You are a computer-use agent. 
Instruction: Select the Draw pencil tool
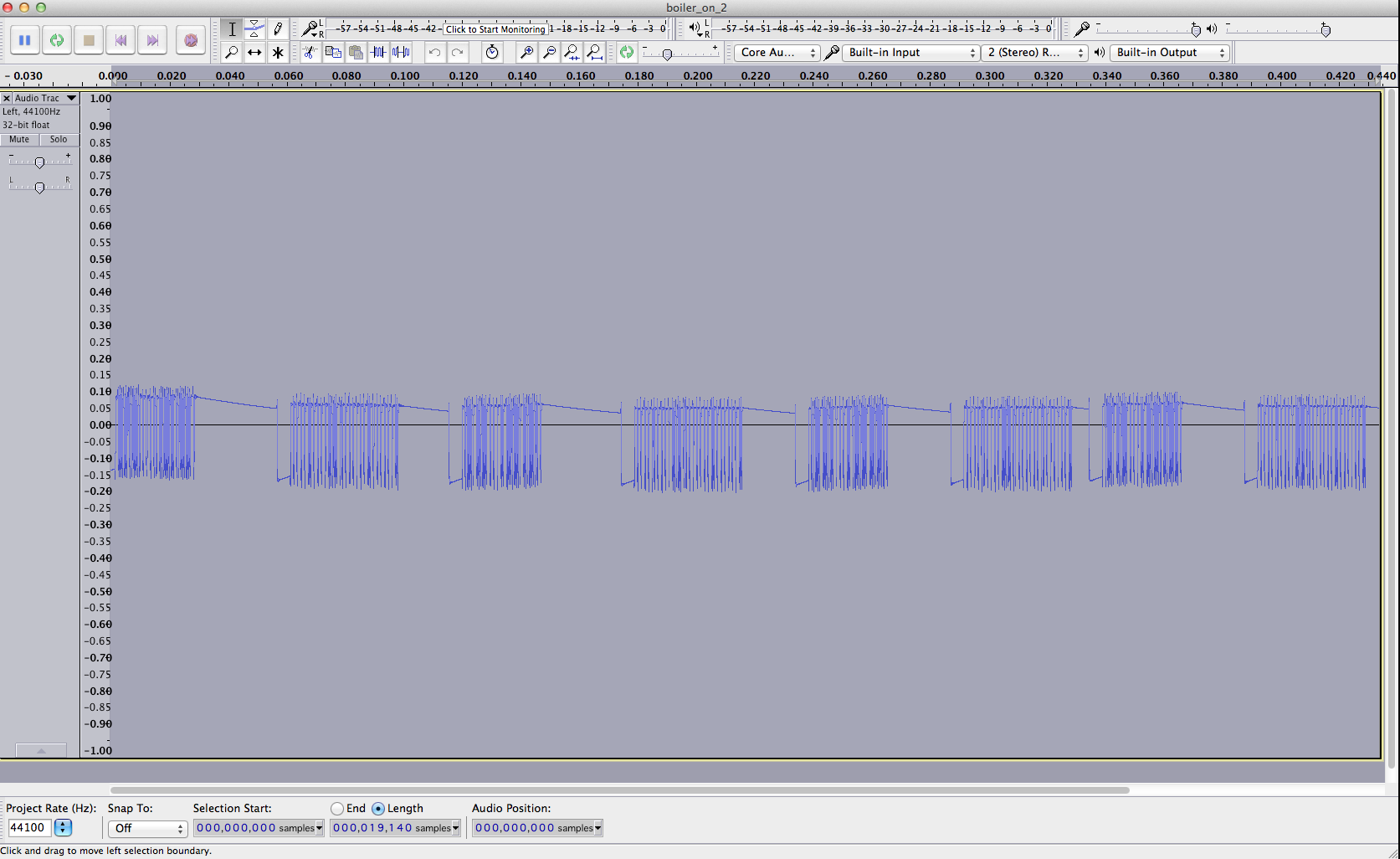pos(278,29)
